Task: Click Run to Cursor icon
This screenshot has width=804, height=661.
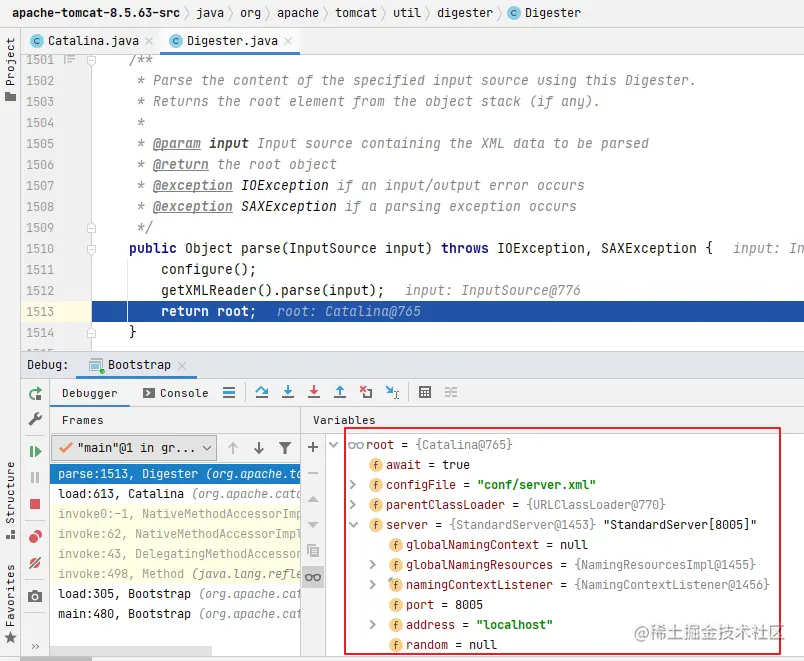Action: coord(392,392)
